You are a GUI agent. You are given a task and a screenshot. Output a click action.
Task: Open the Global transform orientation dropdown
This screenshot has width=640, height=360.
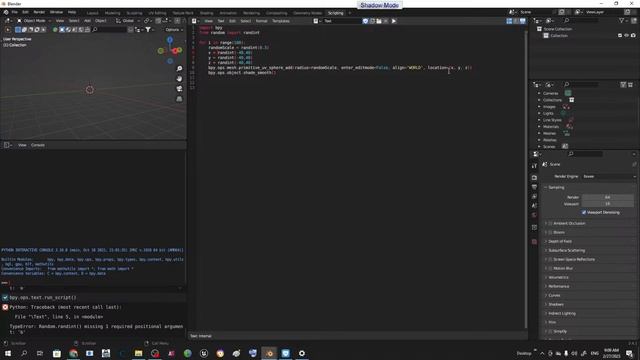[128, 21]
